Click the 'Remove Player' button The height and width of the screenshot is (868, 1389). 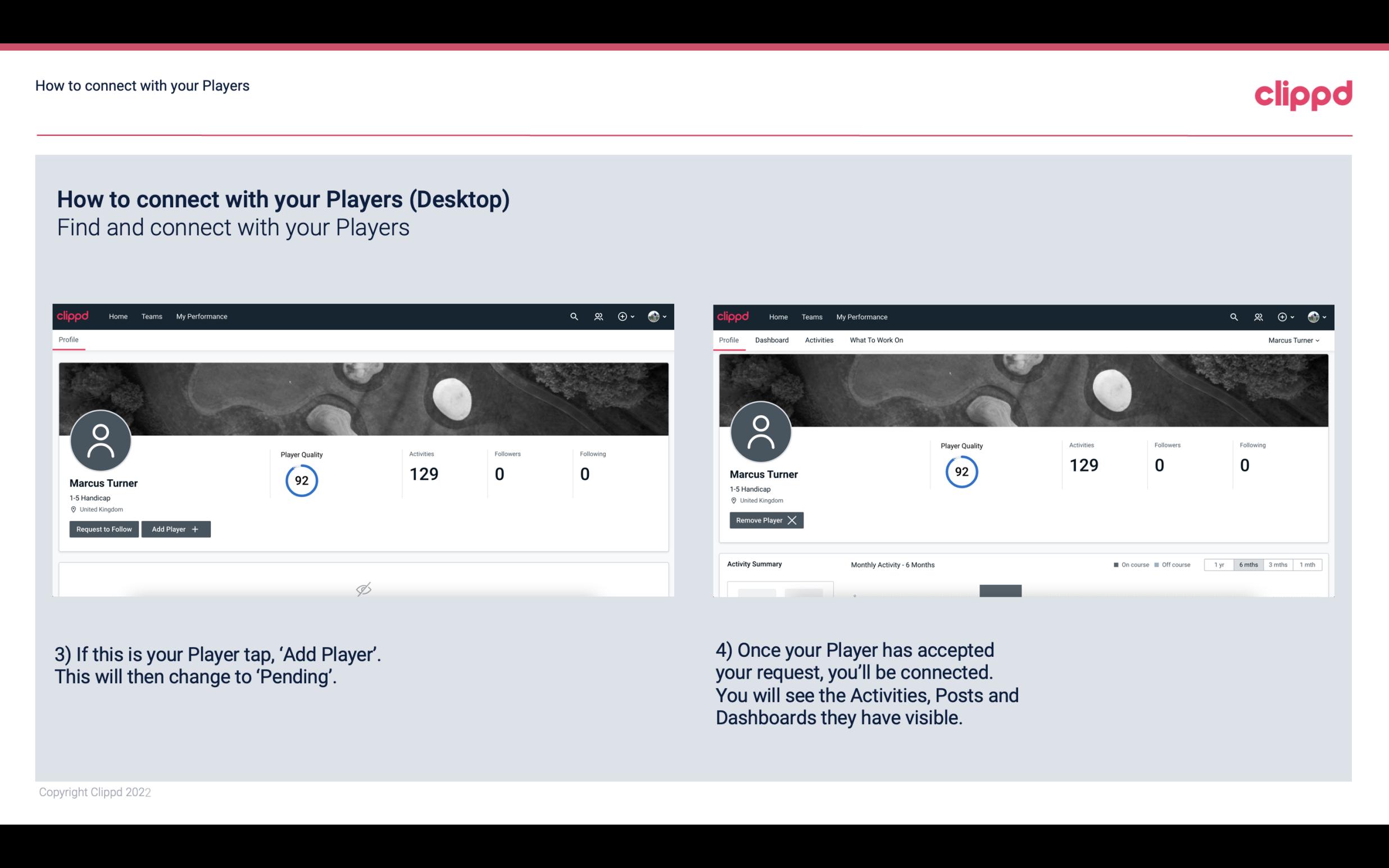coord(765,520)
